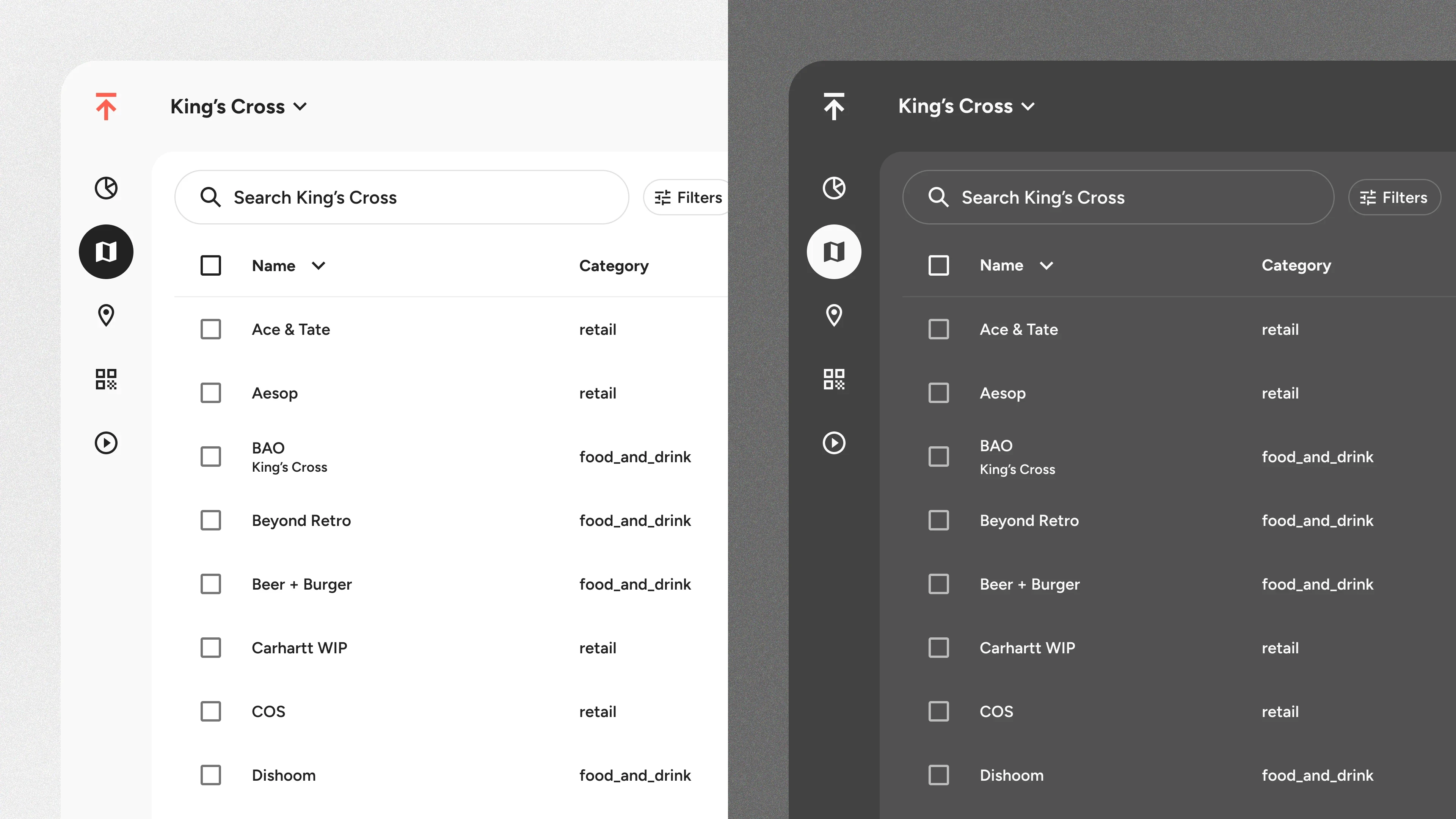Click food_and_drink category of BAO, dark panel
Screen dimensions: 1456x819
pyautogui.click(x=1318, y=457)
